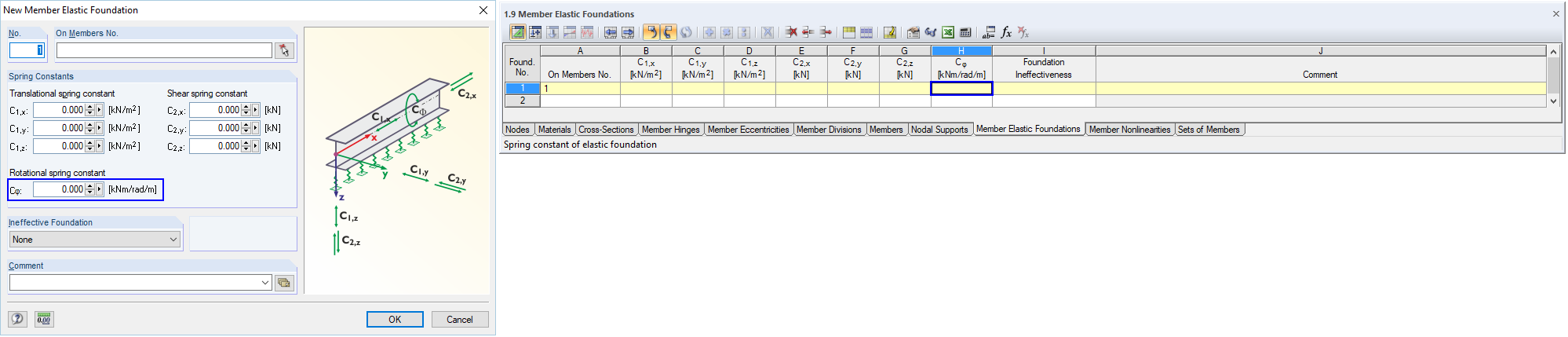1568x337 pixels.
Task: Click the Comment text field in the dialog
Action: coord(134,283)
